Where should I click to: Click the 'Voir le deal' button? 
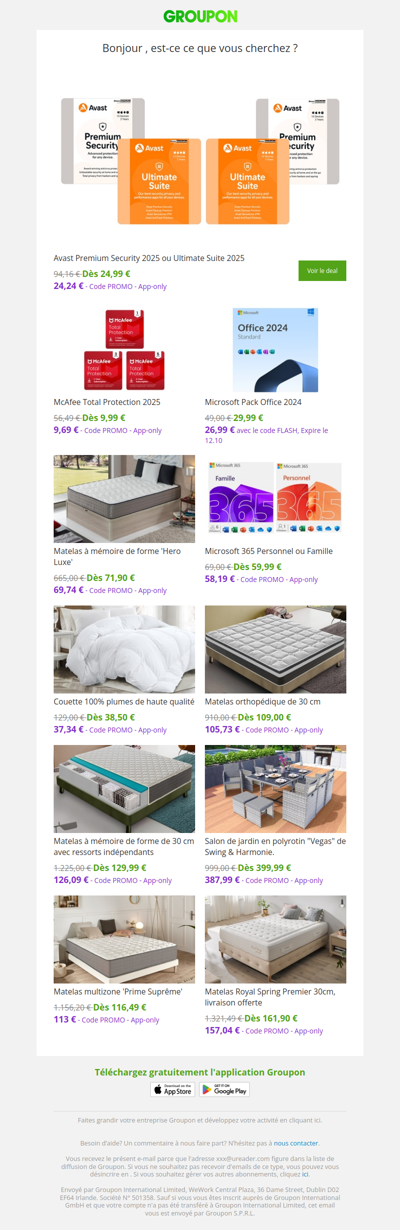tap(322, 270)
